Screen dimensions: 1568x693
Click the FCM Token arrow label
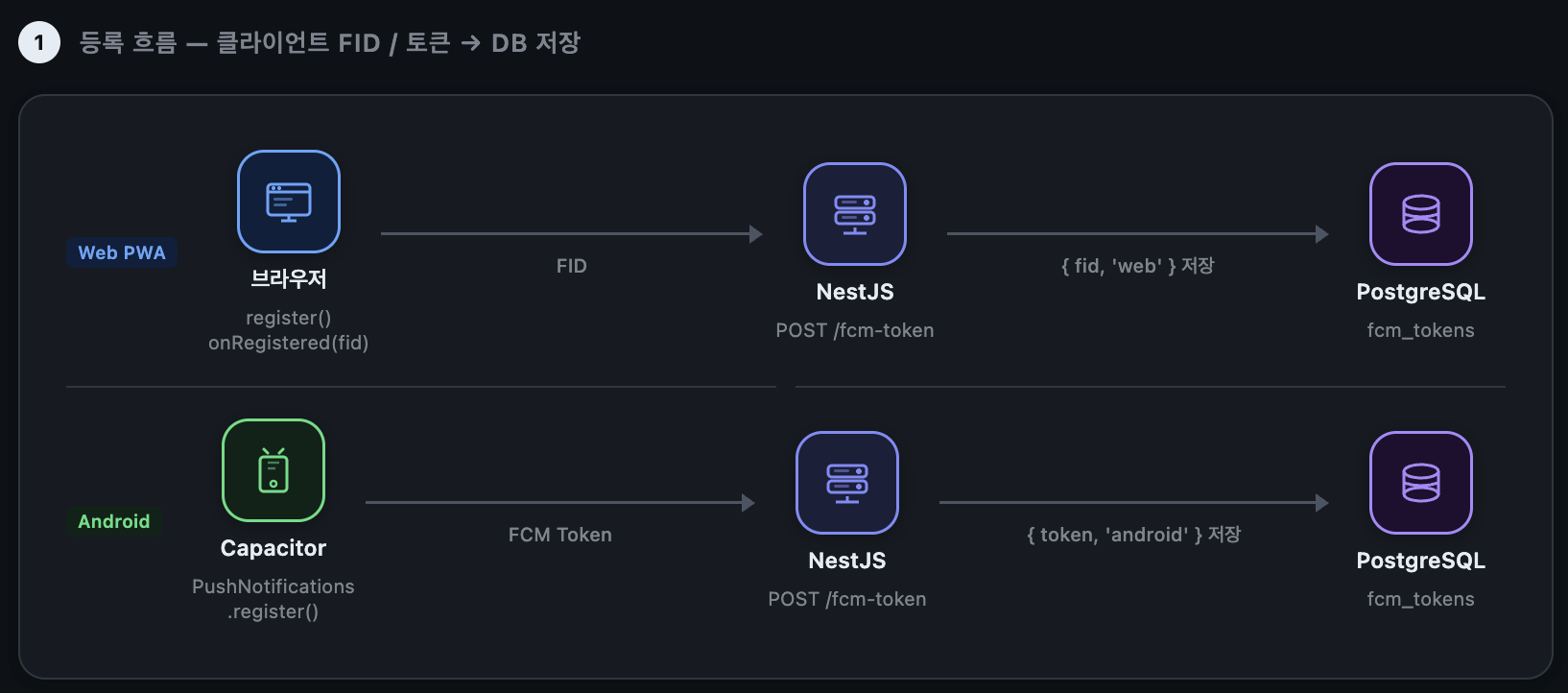coord(560,535)
